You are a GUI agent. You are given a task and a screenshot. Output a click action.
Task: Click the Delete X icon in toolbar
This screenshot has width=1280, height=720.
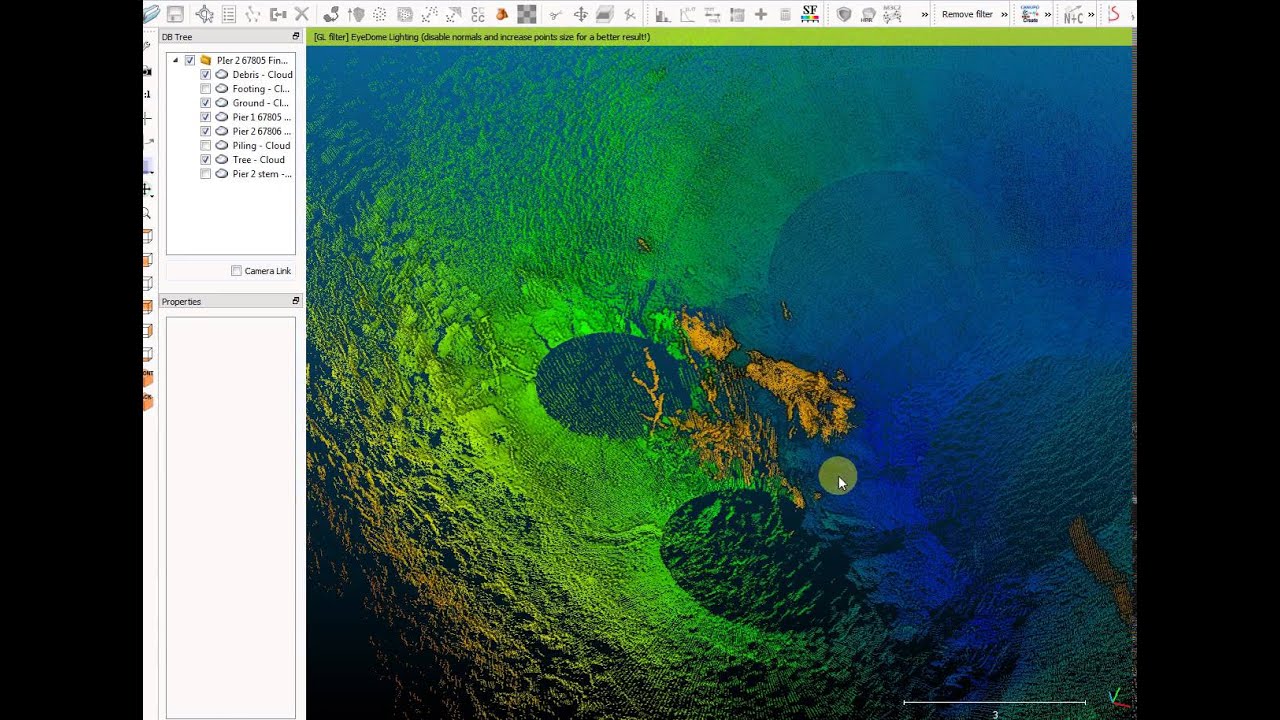click(x=301, y=14)
